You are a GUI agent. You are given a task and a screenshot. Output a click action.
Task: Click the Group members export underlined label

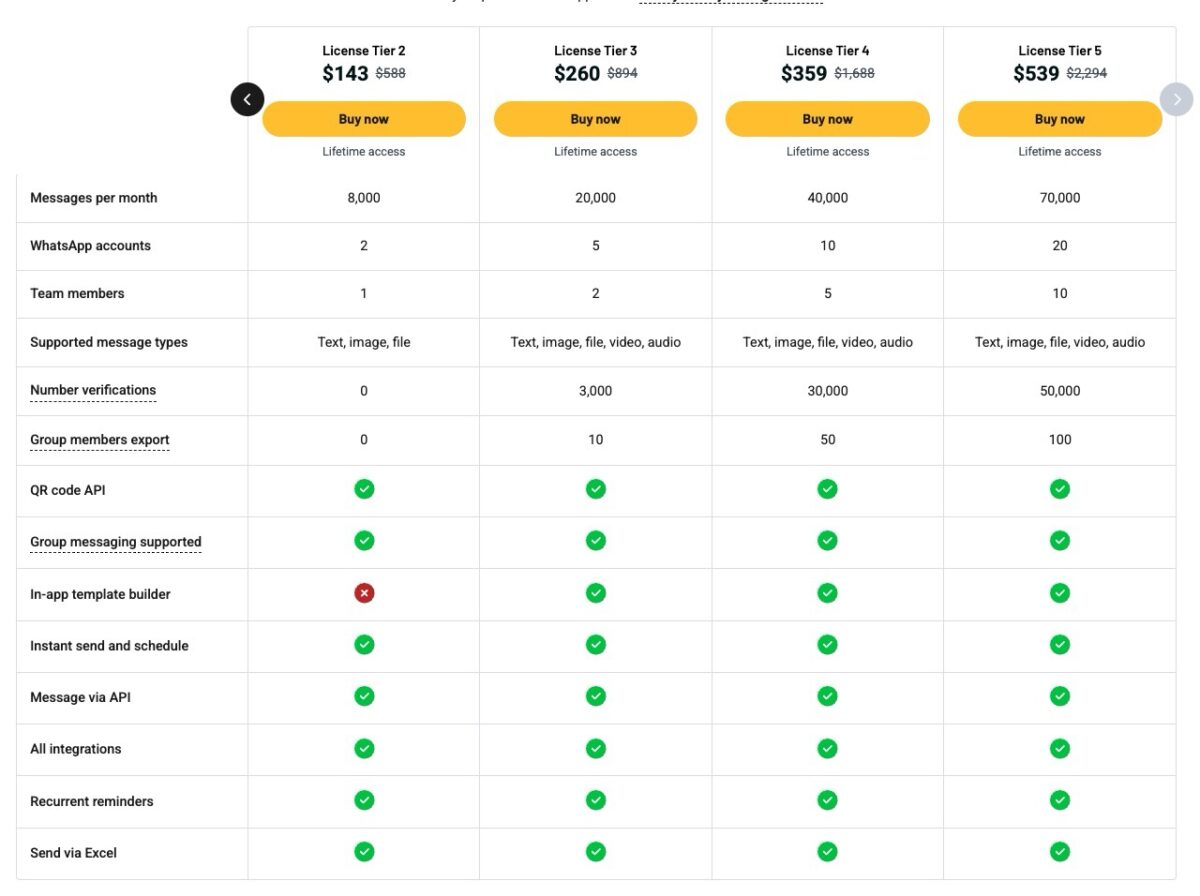coord(100,440)
